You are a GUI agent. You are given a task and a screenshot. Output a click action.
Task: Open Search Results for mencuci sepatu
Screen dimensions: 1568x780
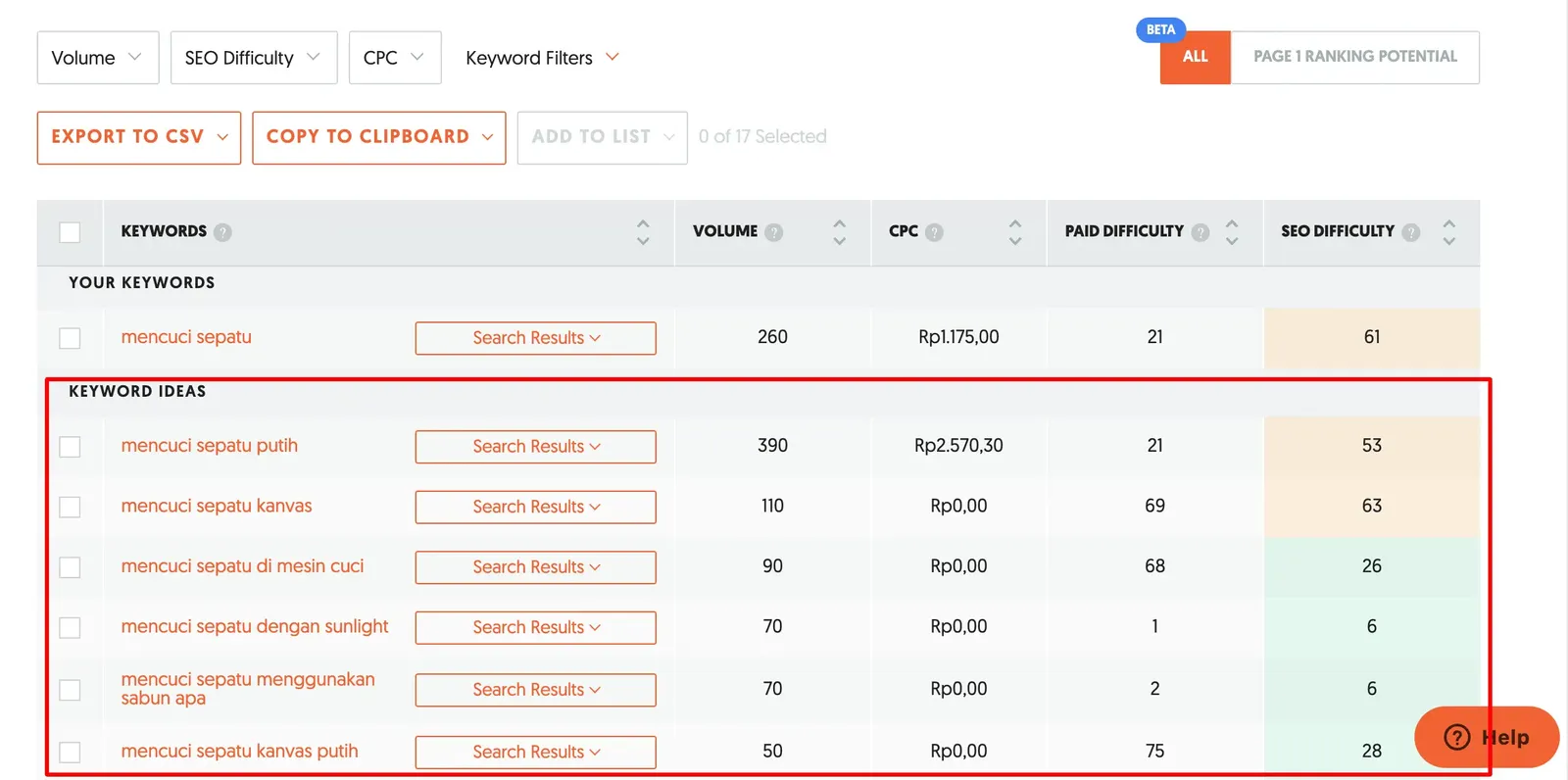pos(536,338)
